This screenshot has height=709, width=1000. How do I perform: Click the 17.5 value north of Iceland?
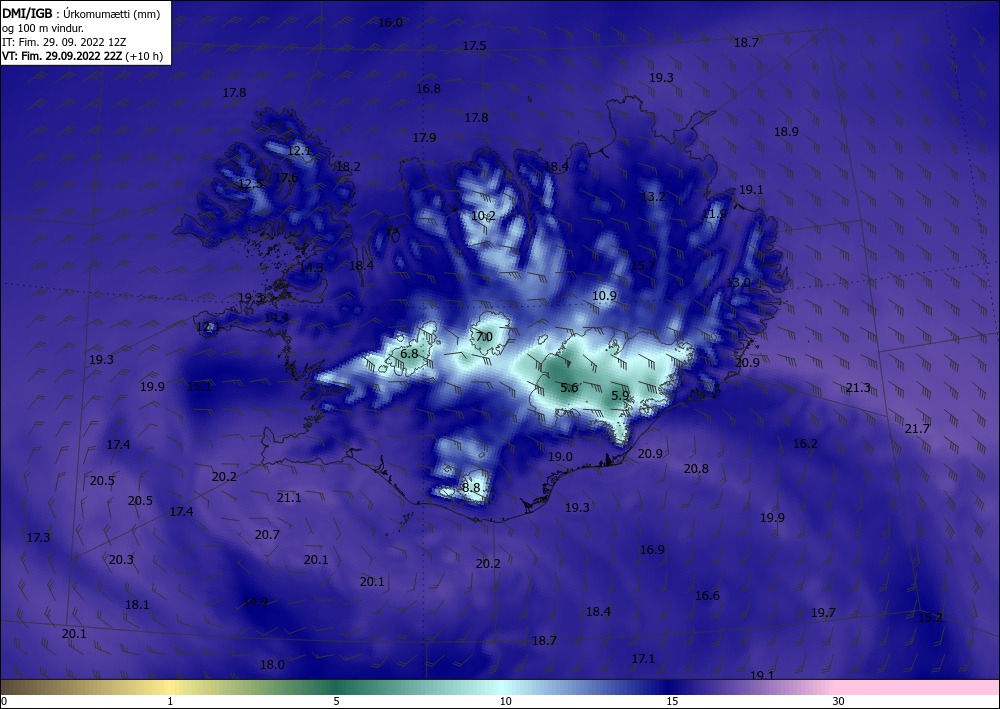click(474, 46)
